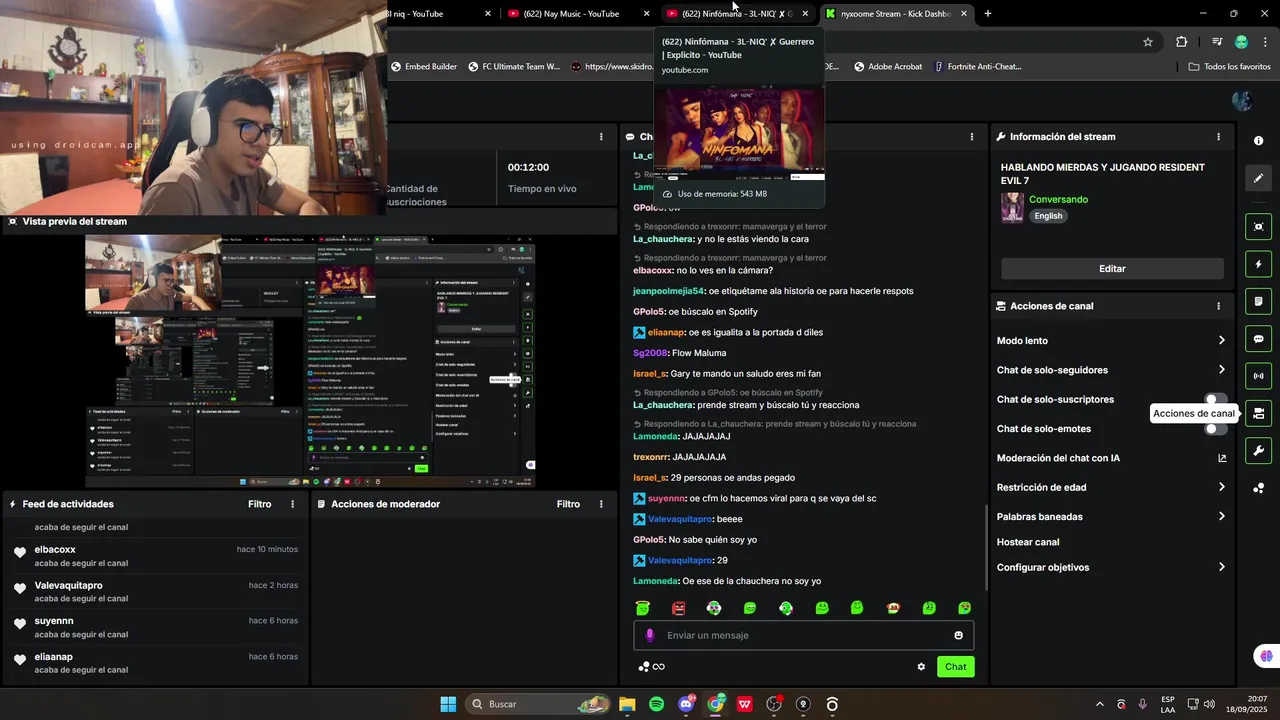Screen dimensions: 1280x720
Task: Click the Editar stream info button
Action: [x=1112, y=269]
